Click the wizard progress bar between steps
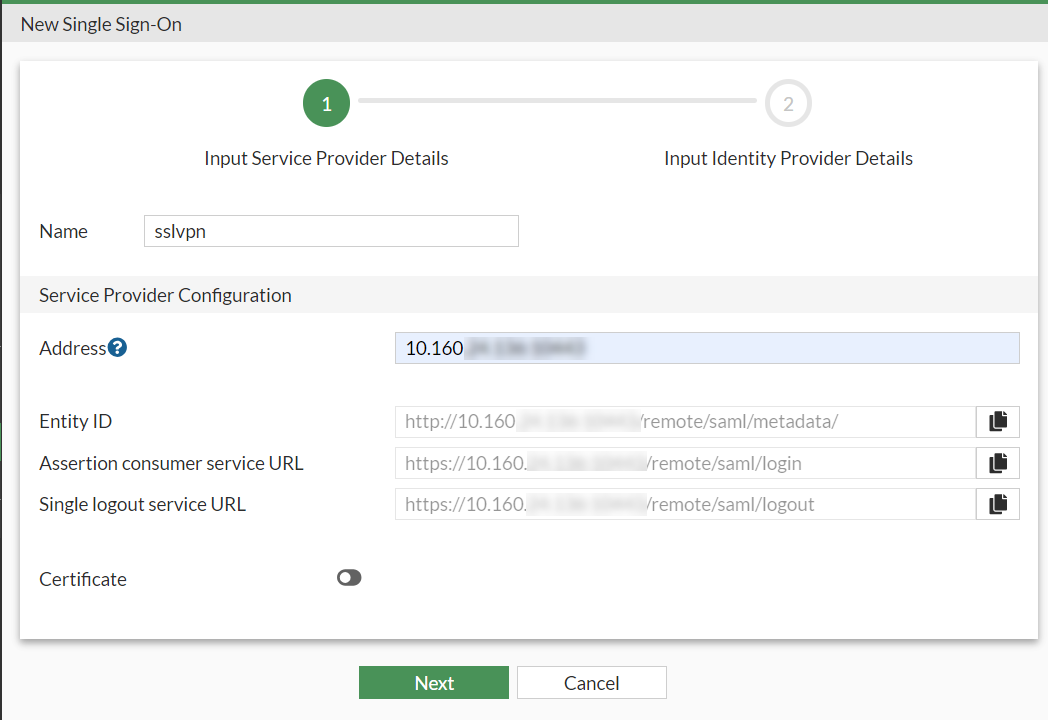 pyautogui.click(x=557, y=101)
